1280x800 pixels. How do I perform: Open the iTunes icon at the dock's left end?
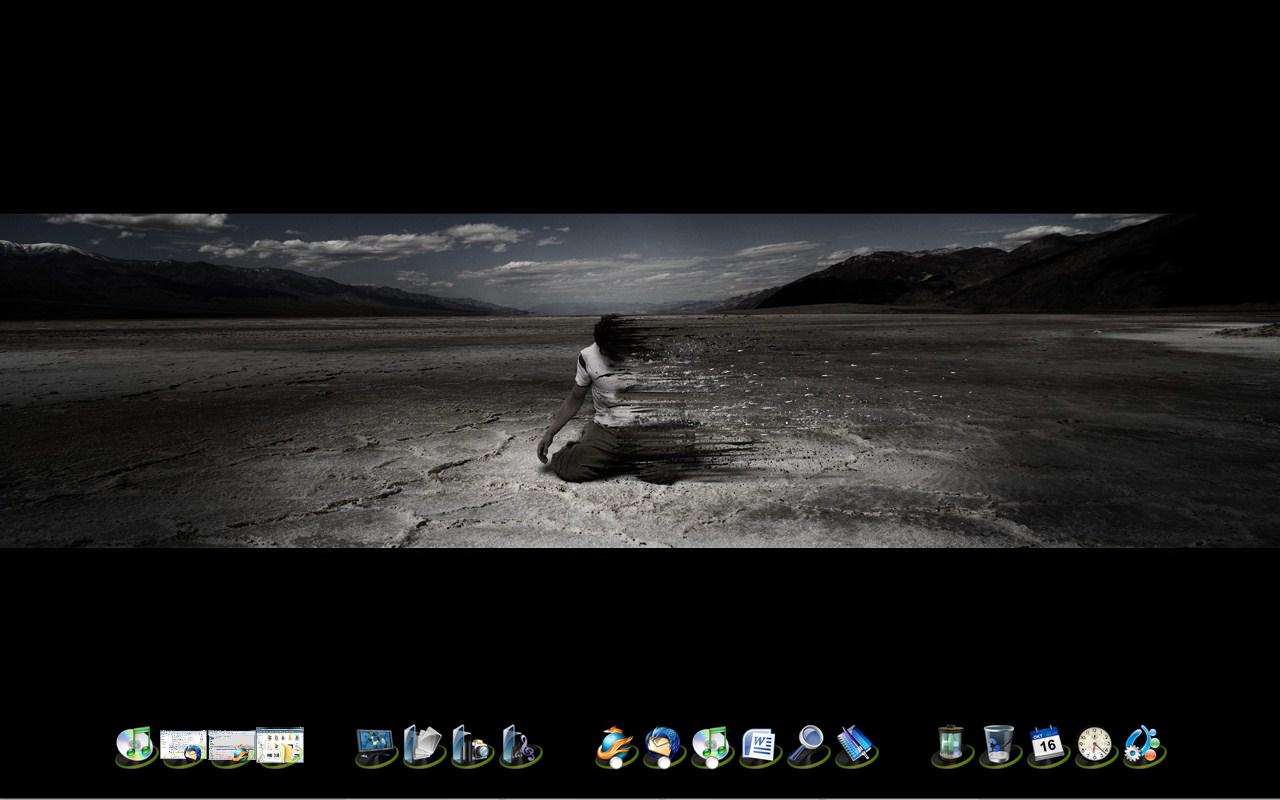(x=134, y=746)
